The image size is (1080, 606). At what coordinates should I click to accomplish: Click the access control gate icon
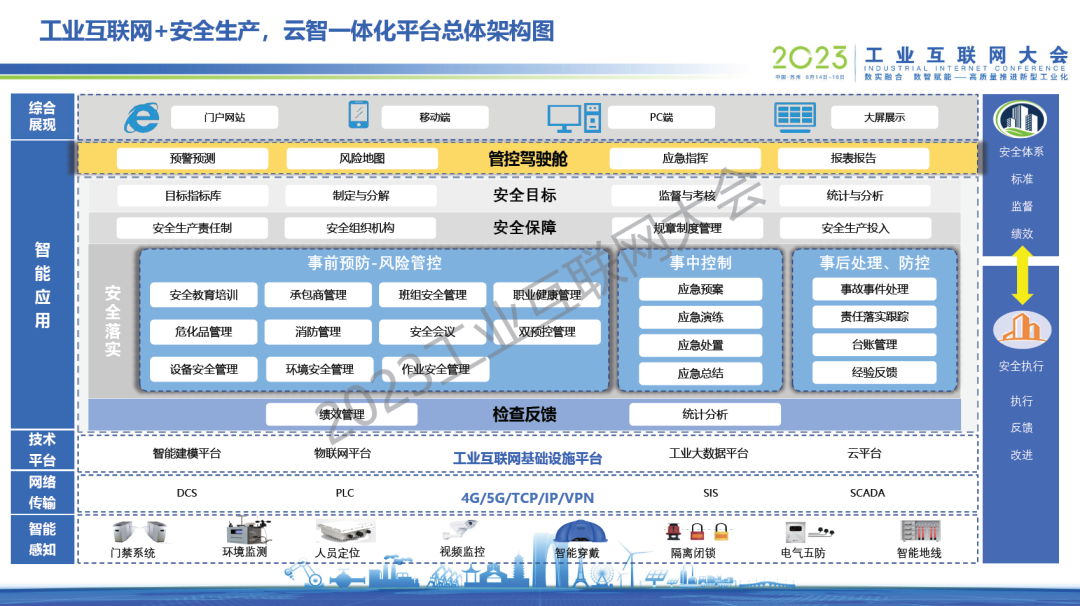click(132, 531)
